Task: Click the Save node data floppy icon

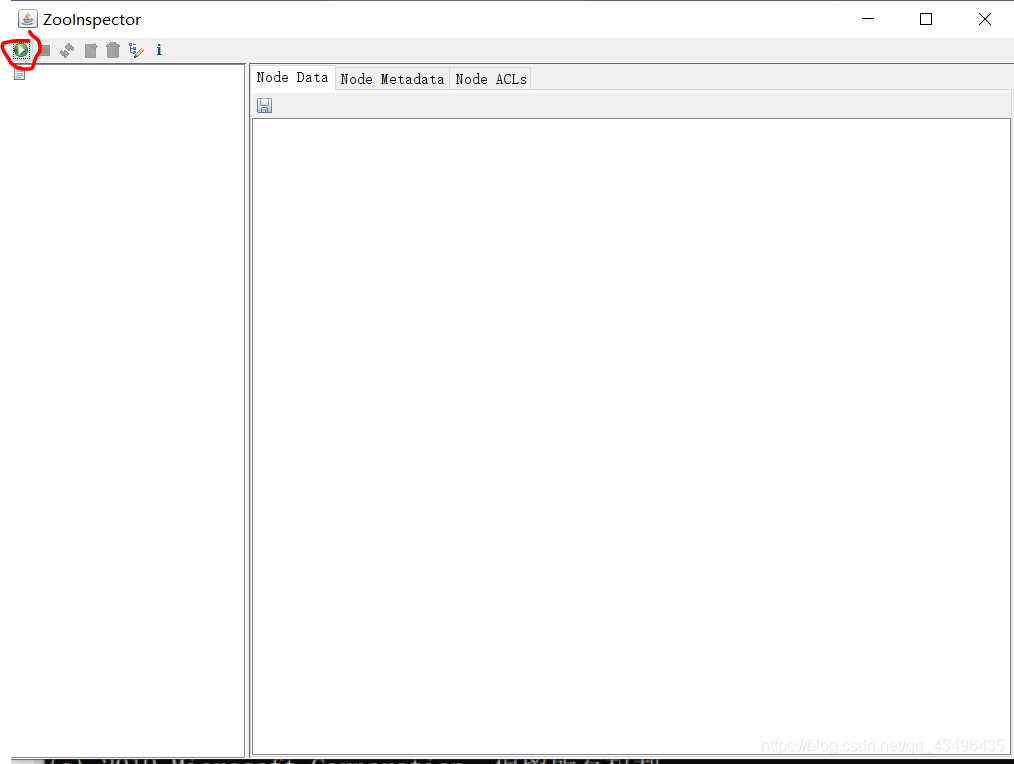Action: click(264, 105)
